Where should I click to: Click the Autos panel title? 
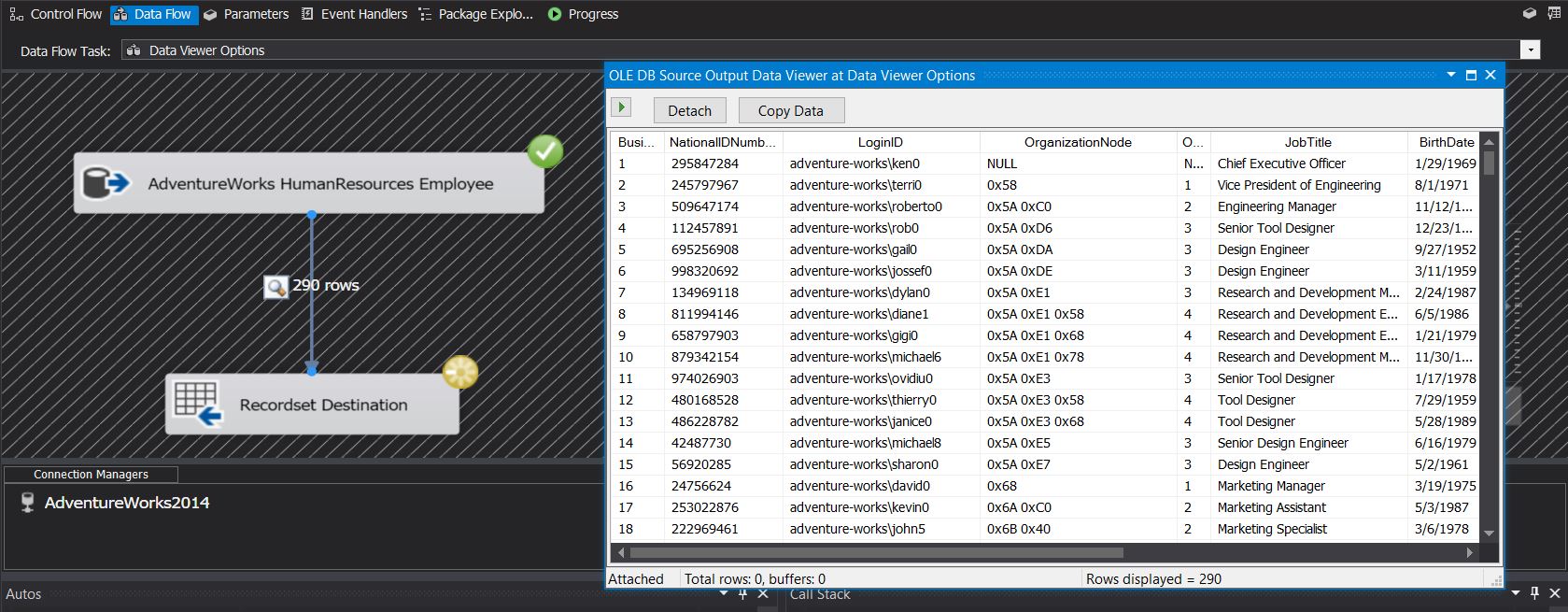click(x=23, y=594)
